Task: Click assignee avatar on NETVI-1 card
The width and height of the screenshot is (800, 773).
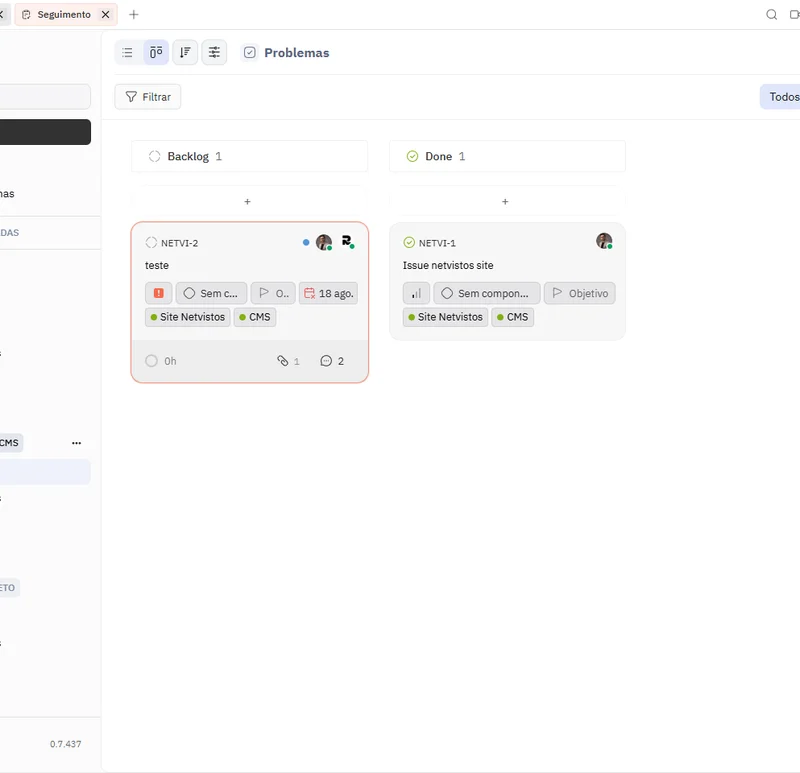Action: click(x=605, y=241)
